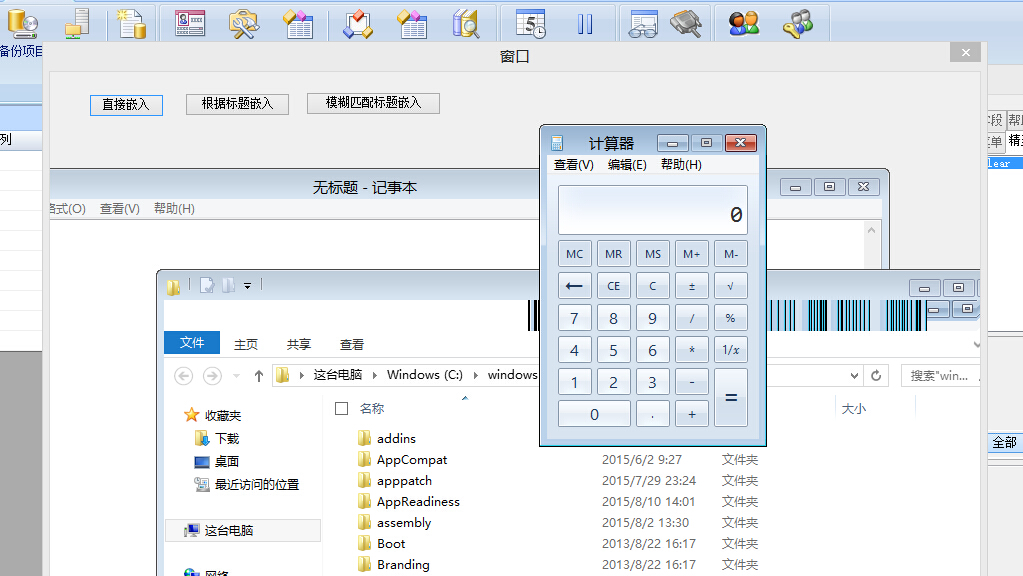
Task: Click the server with network folder icon
Action: (x=77, y=24)
